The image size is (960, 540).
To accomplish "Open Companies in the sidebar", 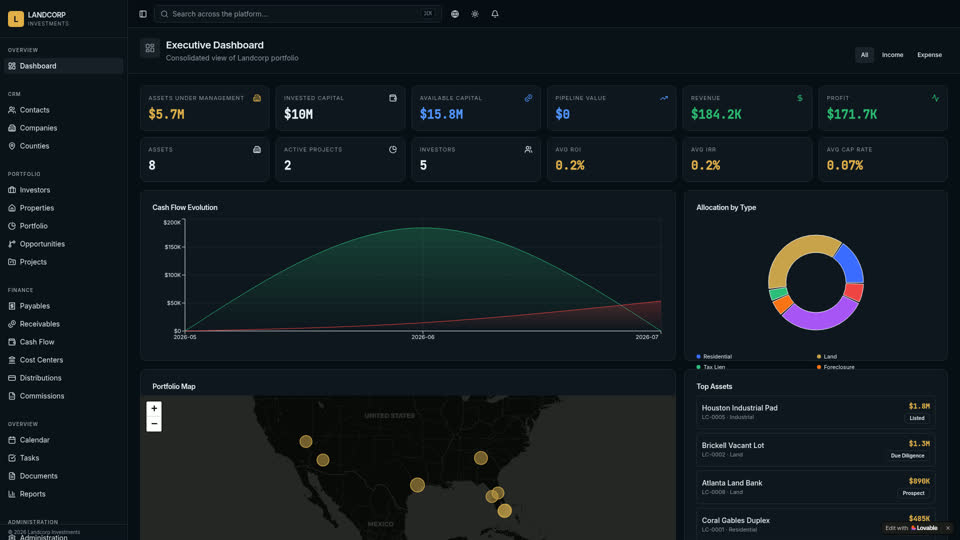I will 64,128.
